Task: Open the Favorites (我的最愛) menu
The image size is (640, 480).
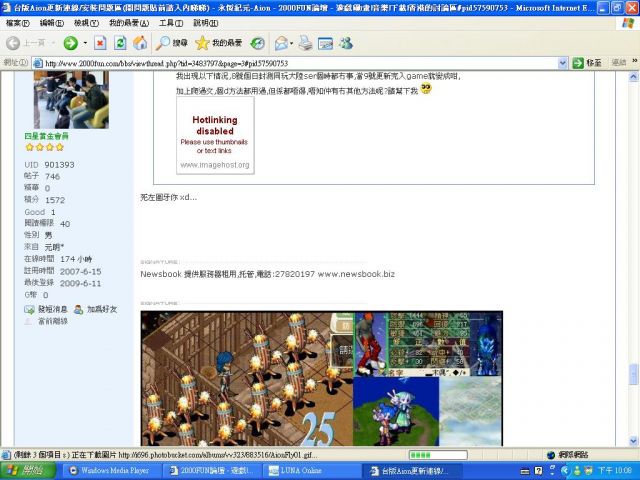Action: (129, 23)
